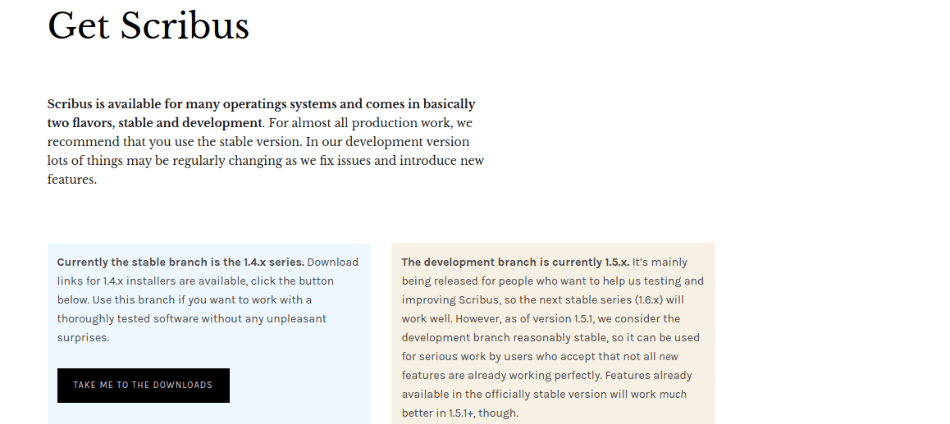Image resolution: width=950 pixels, height=424 pixels.
Task: Click the line "recommend that you use the stable version"
Action: 258,142
